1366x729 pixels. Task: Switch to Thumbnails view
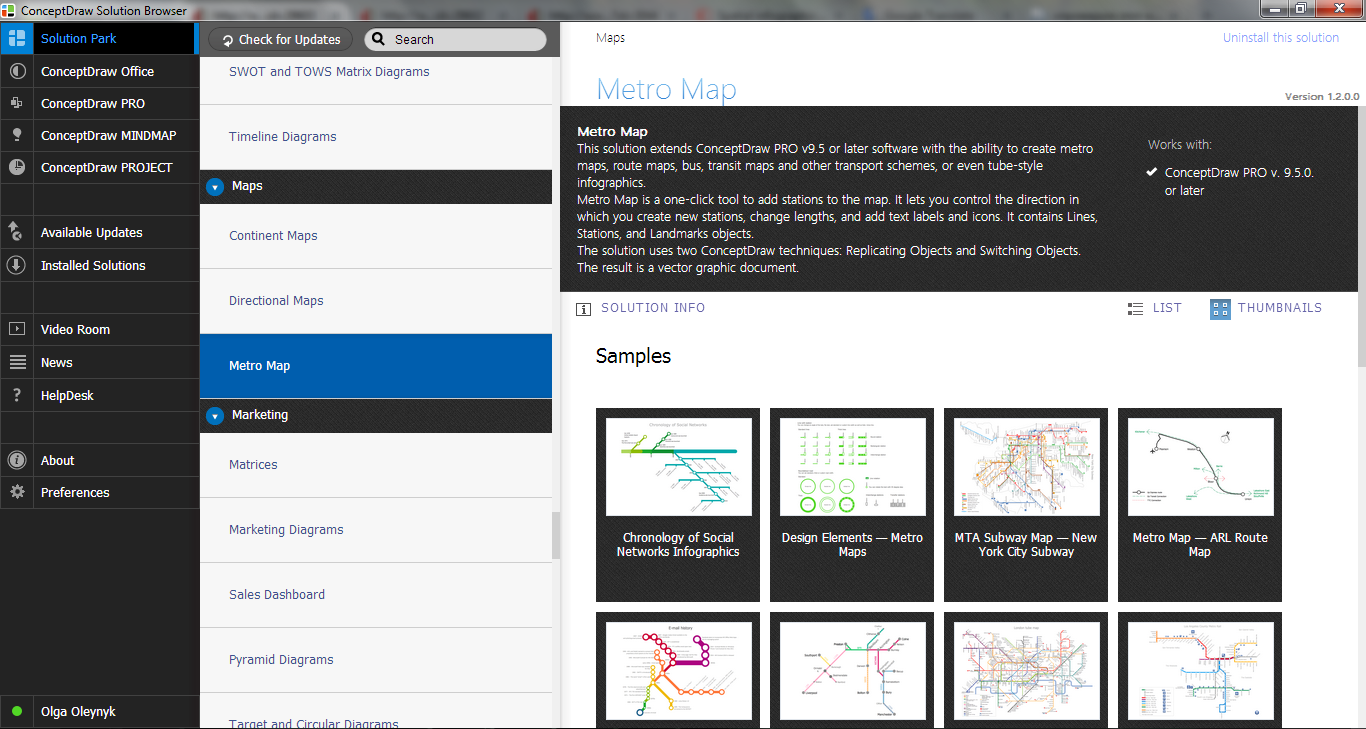coord(1266,309)
